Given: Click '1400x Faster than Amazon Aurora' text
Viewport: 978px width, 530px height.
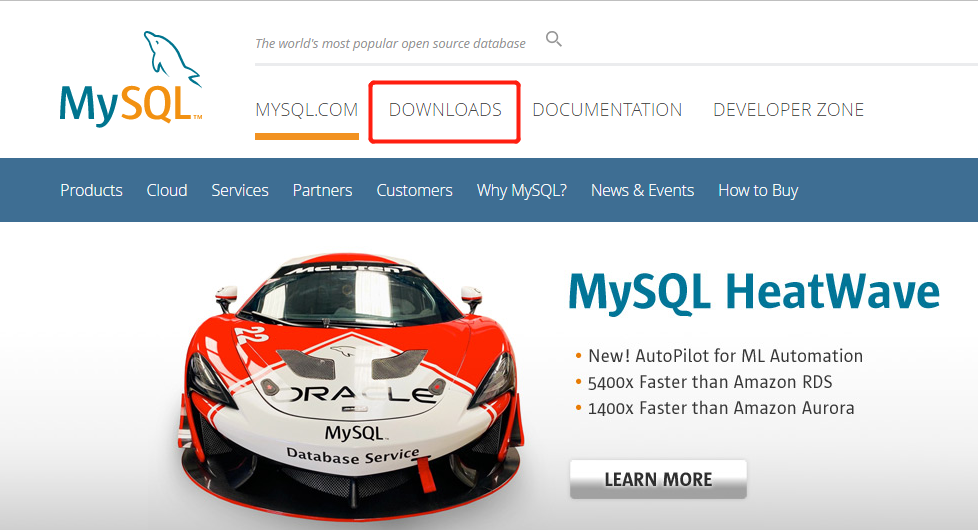Looking at the screenshot, I should coord(721,408).
